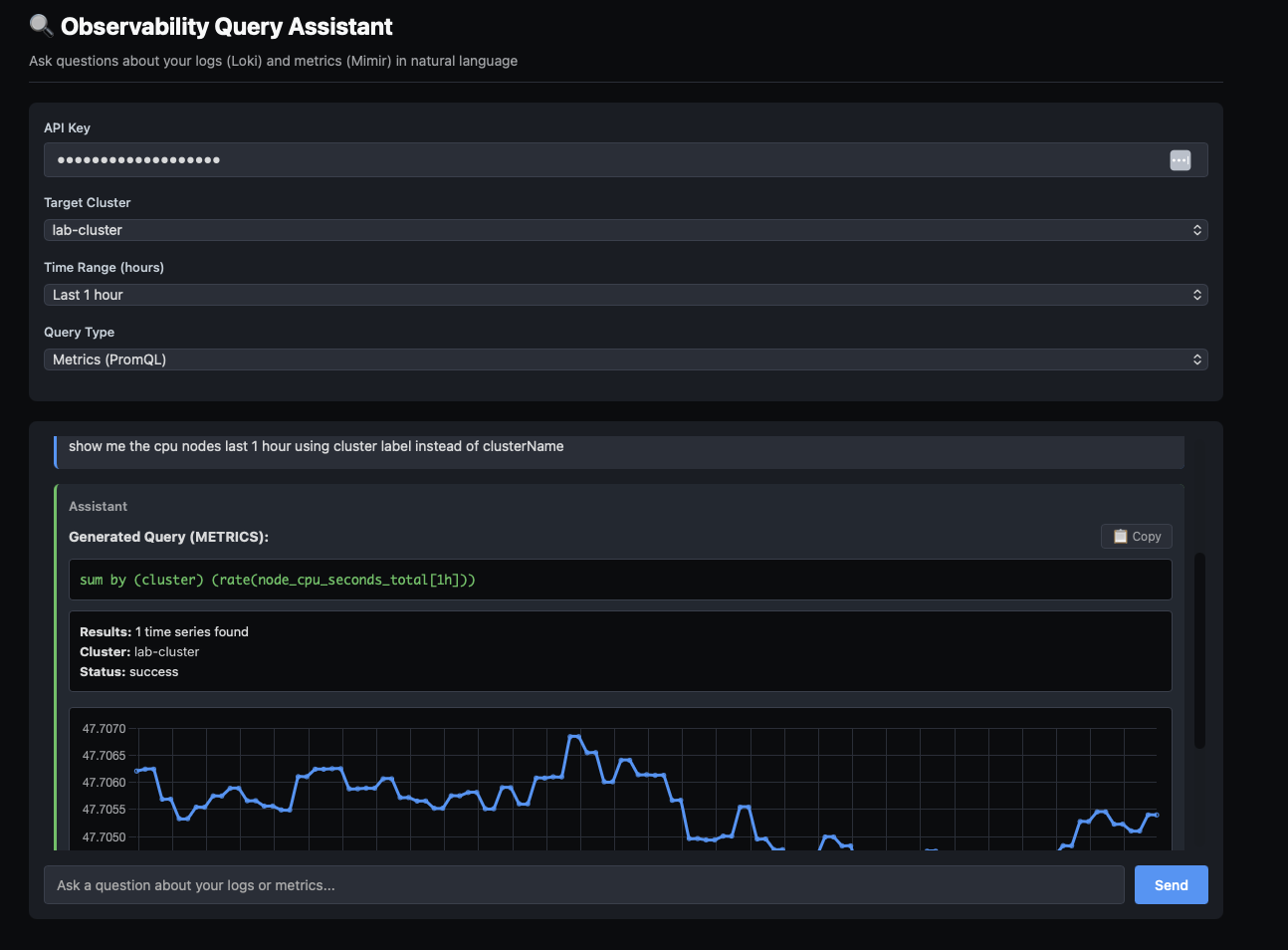Click the 'Results: 1 time series found' line
This screenshot has width=1288, height=950.
[x=164, y=631]
